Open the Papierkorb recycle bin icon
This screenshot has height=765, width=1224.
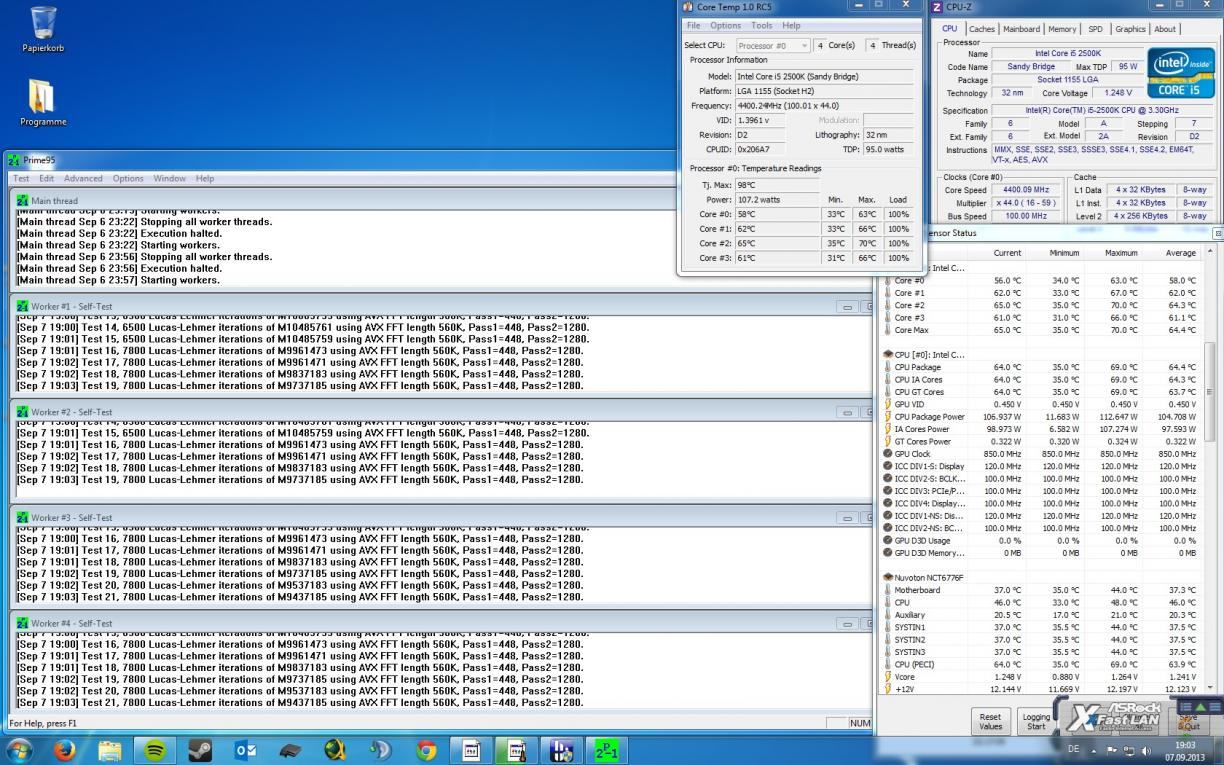pos(43,29)
